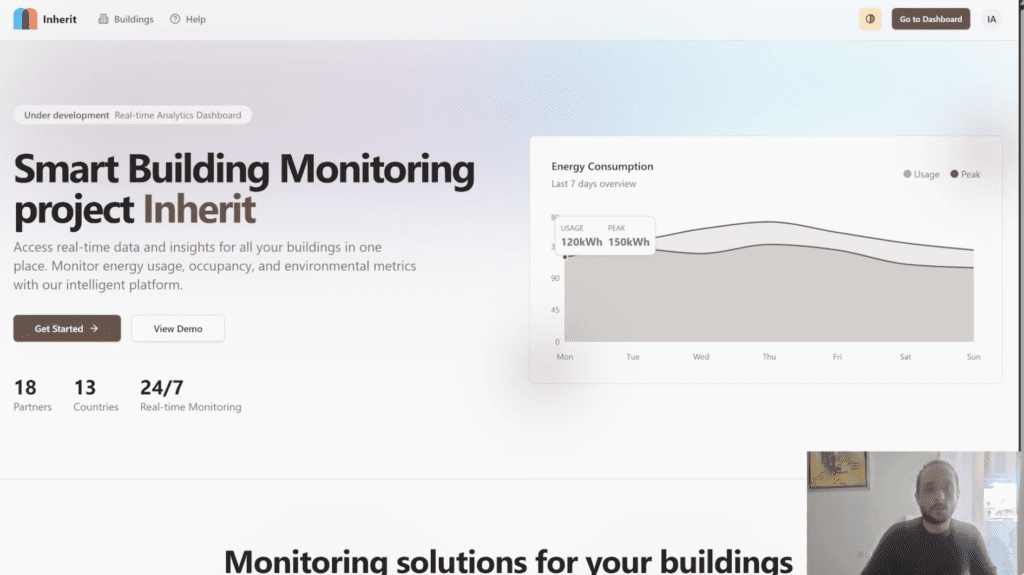The height and width of the screenshot is (575, 1024).
Task: Click the arrow icon in Get Started
Action: (x=94, y=328)
